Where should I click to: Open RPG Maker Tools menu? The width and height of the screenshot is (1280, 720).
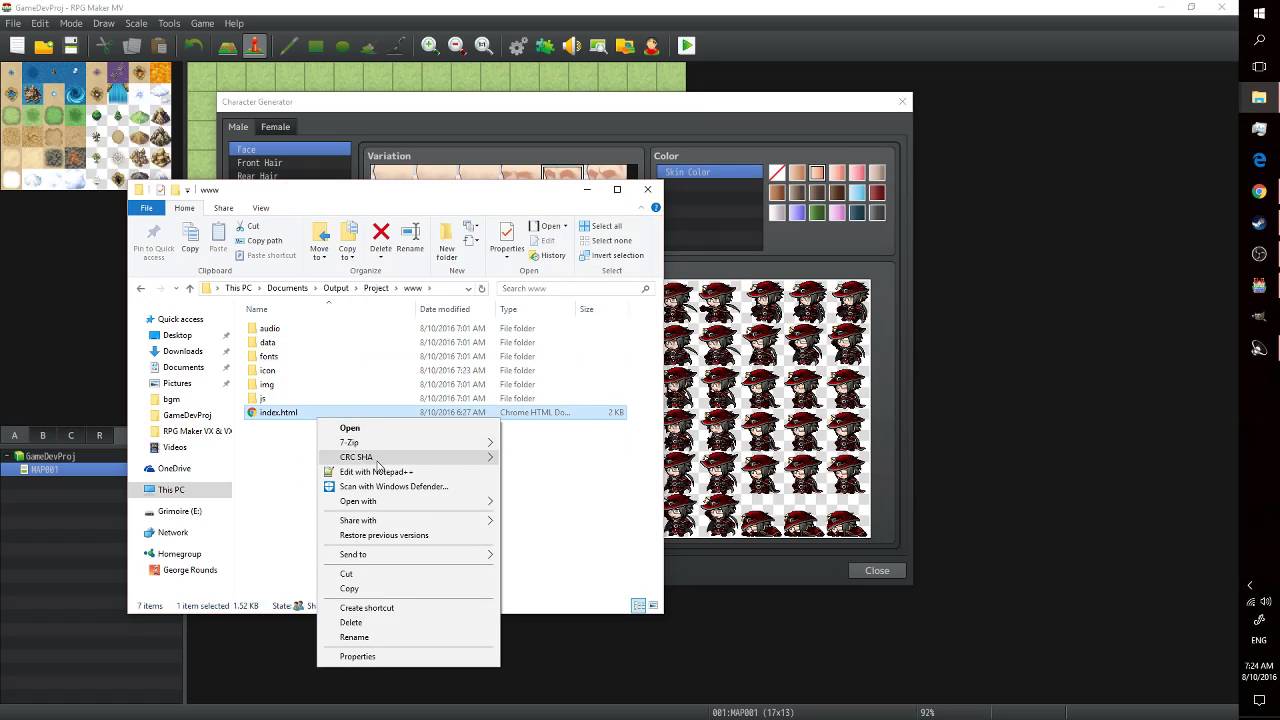(x=169, y=23)
